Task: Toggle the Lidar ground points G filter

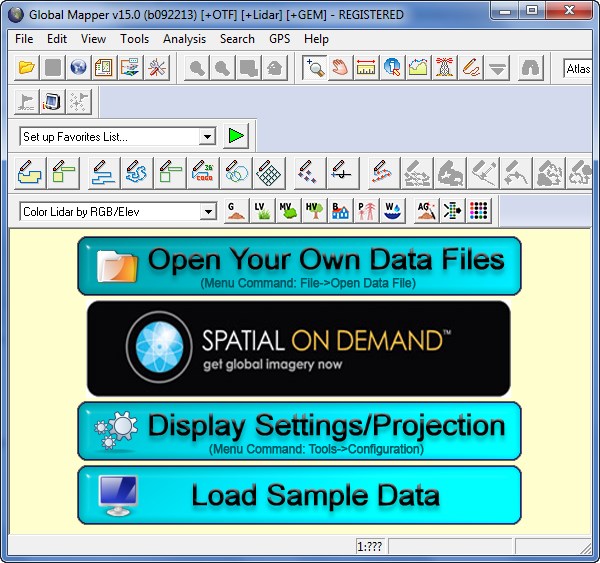Action: pyautogui.click(x=235, y=211)
